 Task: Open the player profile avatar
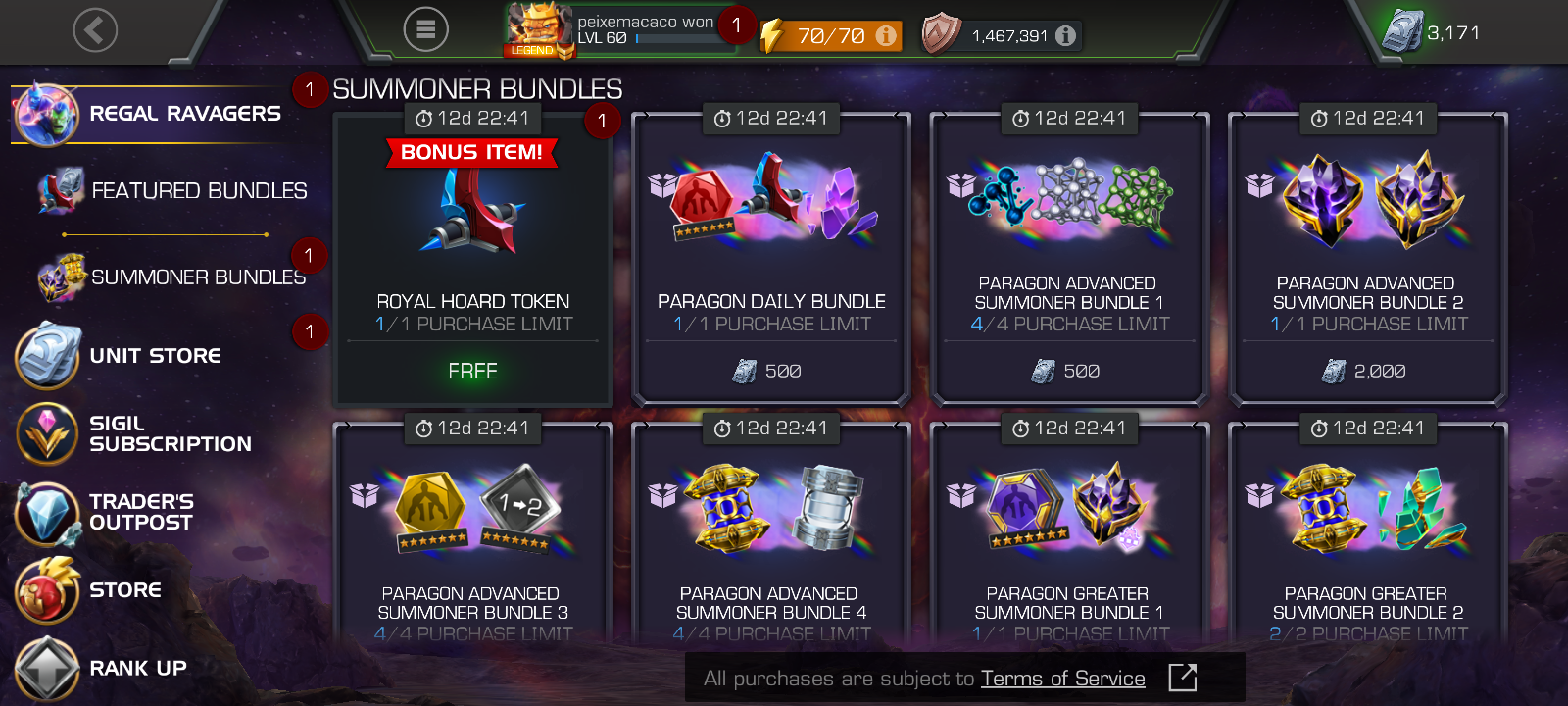coord(538,29)
